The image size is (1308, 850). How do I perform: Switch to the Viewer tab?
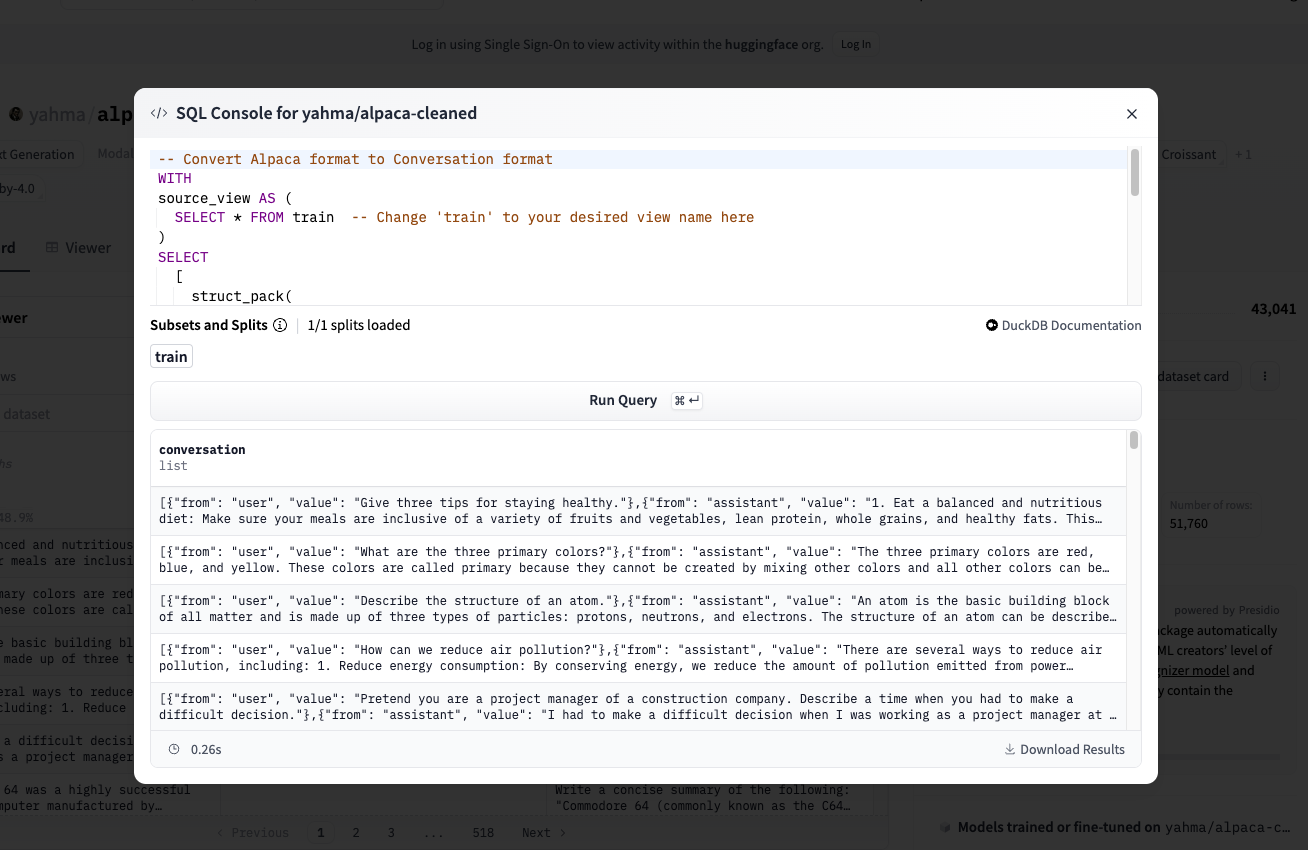(x=78, y=248)
